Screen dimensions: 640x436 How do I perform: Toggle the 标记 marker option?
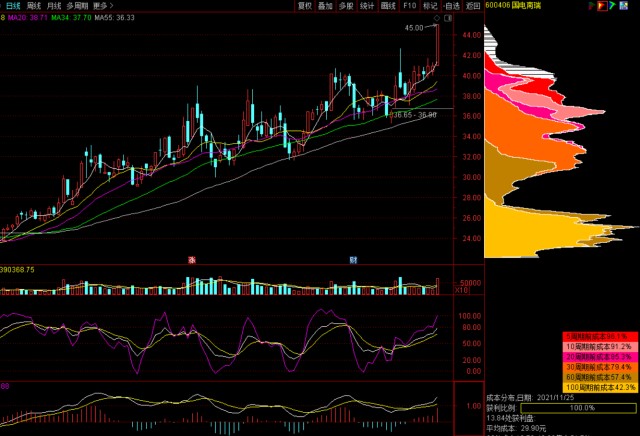(430, 6)
